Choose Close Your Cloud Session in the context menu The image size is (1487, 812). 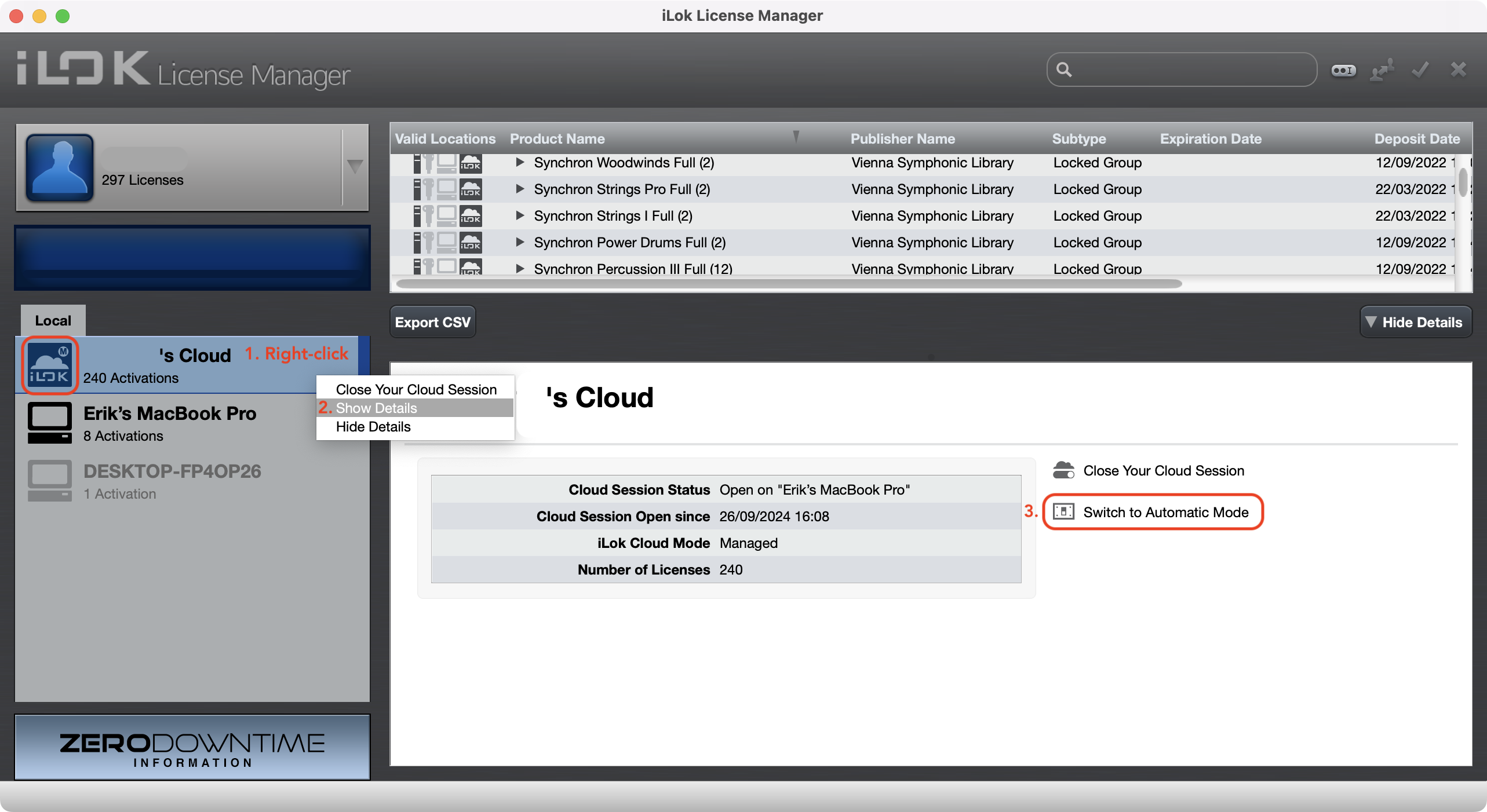point(416,389)
